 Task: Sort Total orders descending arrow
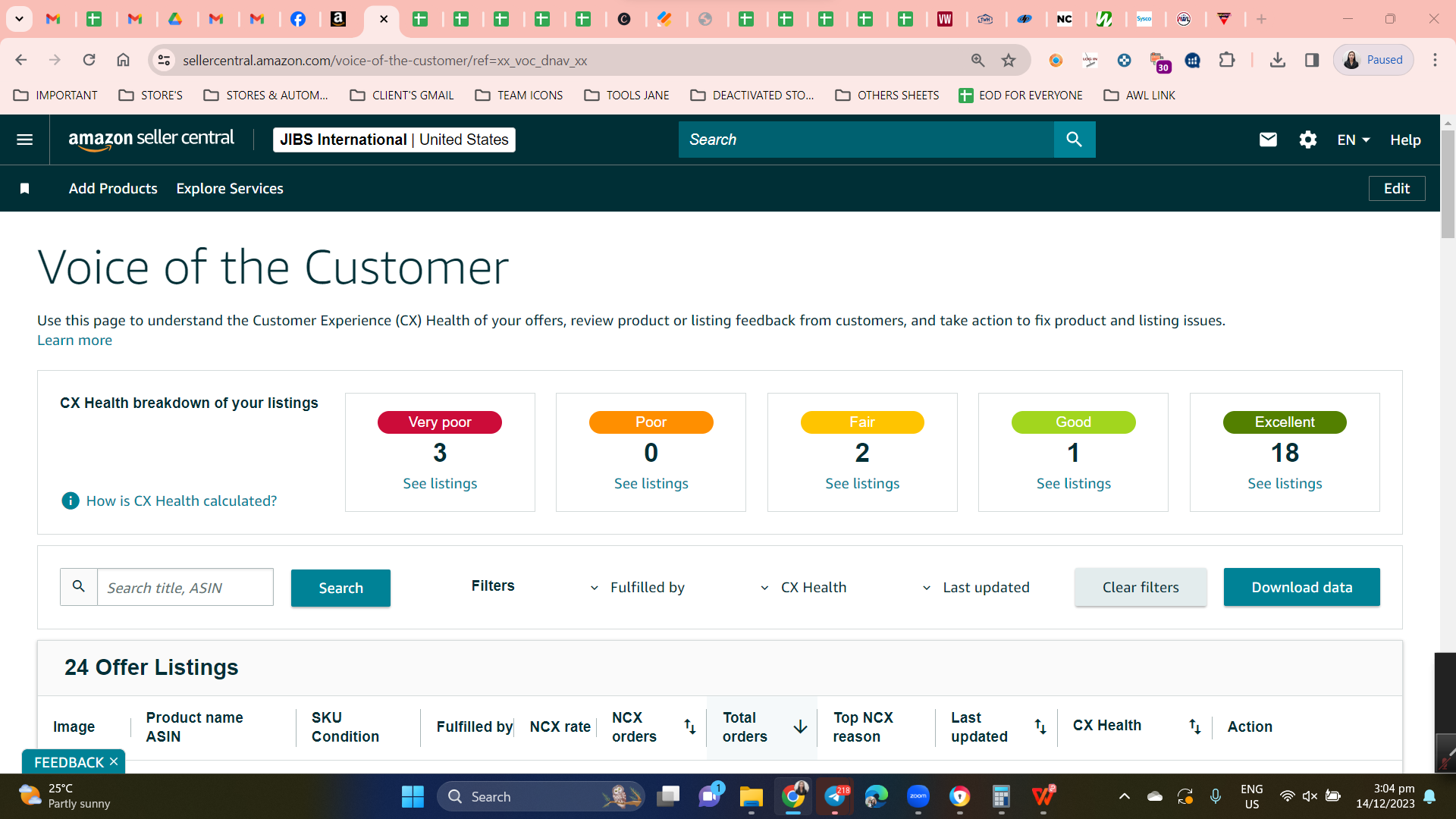coord(800,726)
